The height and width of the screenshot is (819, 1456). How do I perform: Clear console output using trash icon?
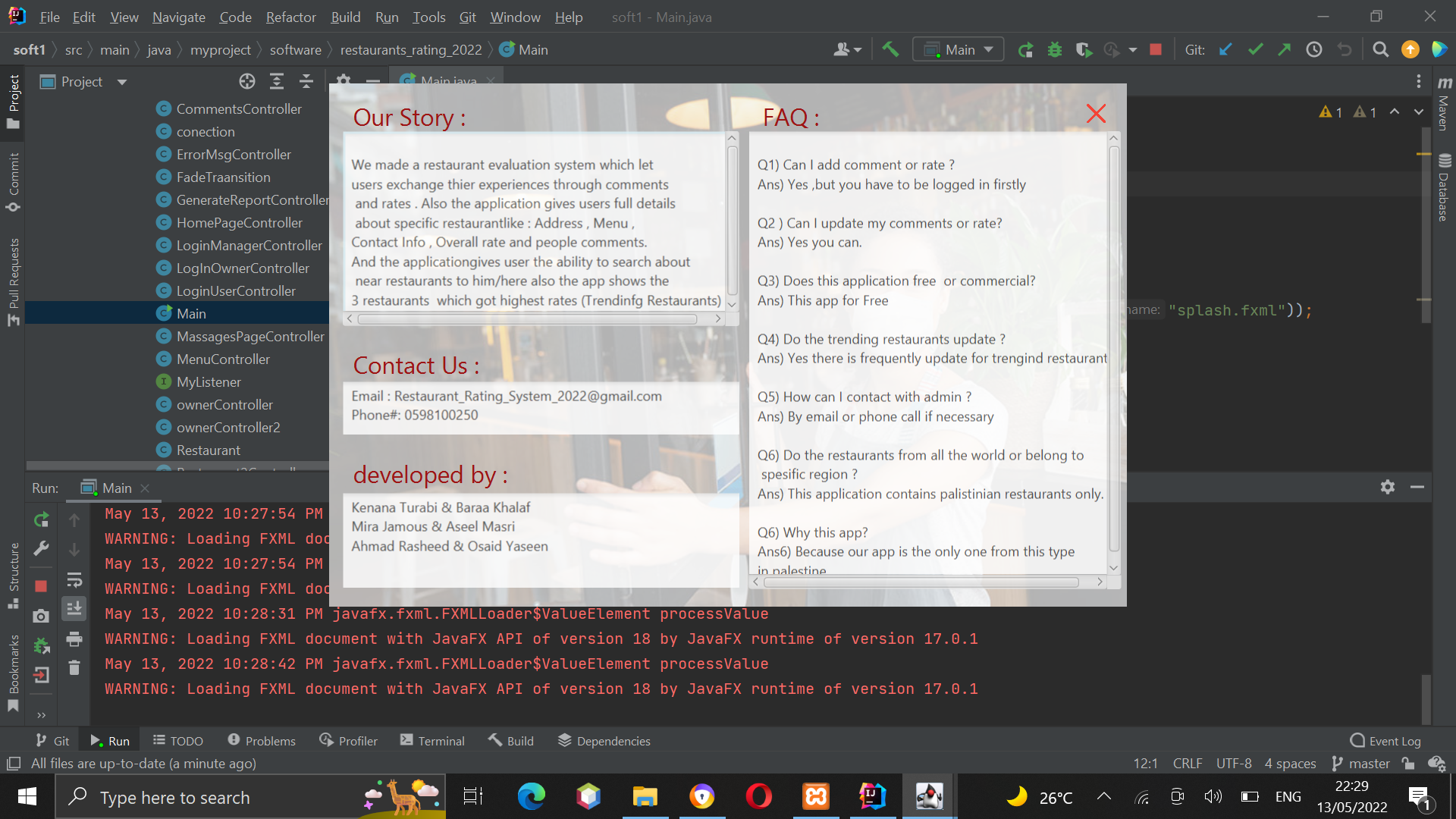[x=74, y=667]
